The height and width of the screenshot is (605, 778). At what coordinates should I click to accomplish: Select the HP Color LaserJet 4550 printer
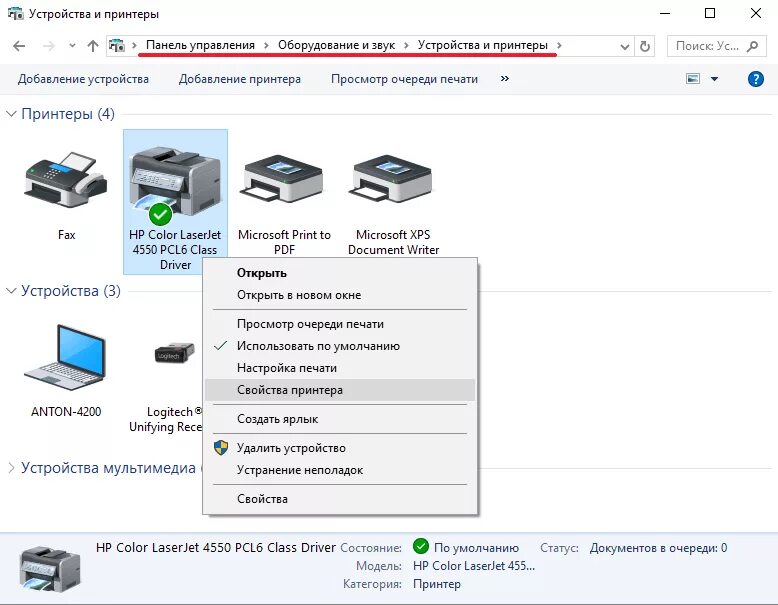175,202
